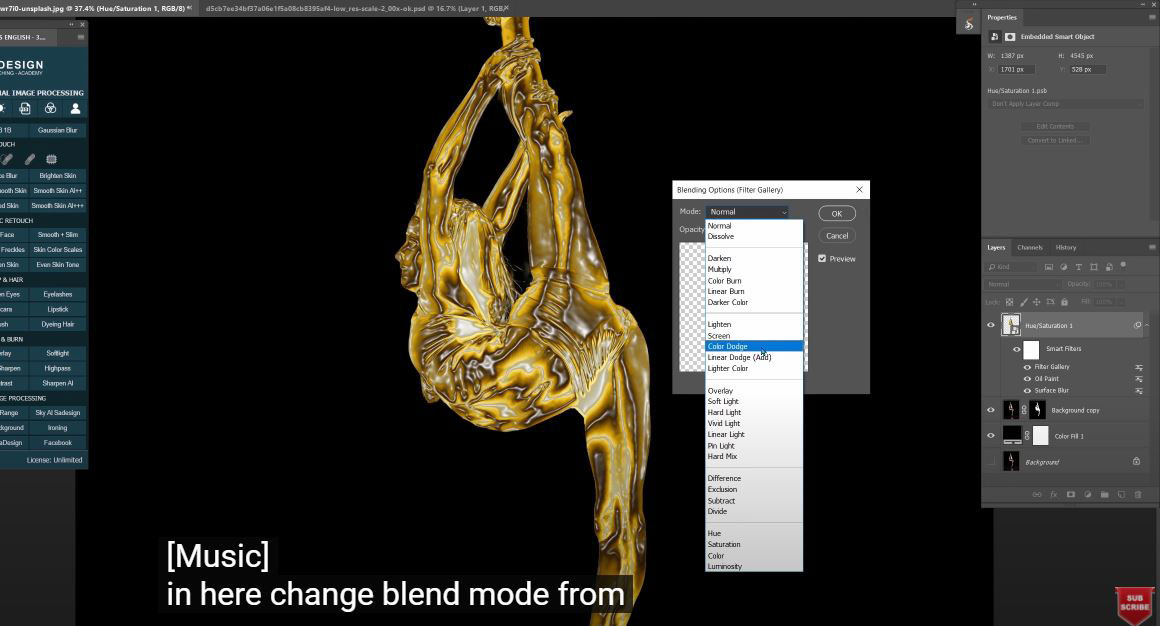Select Color Dodge from blend mode list

coord(728,346)
